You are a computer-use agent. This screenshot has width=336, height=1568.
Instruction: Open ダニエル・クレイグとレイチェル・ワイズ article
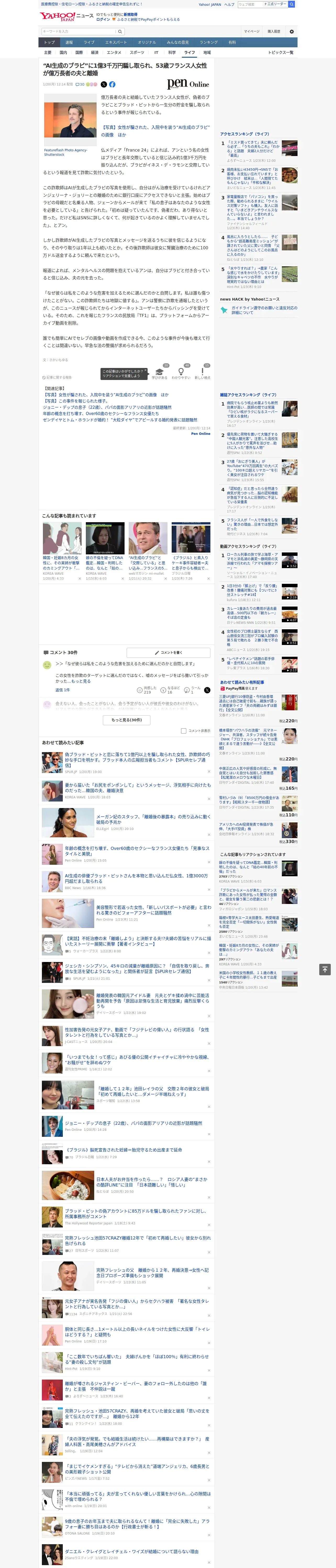pos(131,1552)
